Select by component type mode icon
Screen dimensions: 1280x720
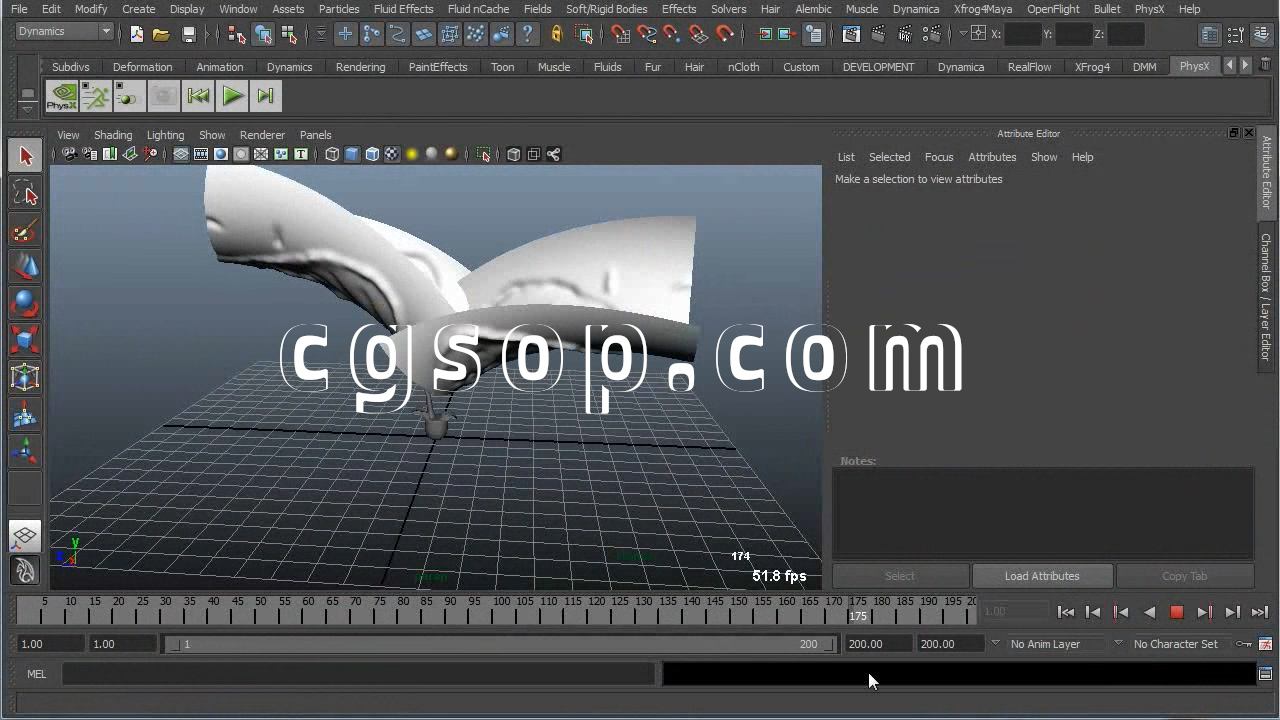[290, 34]
